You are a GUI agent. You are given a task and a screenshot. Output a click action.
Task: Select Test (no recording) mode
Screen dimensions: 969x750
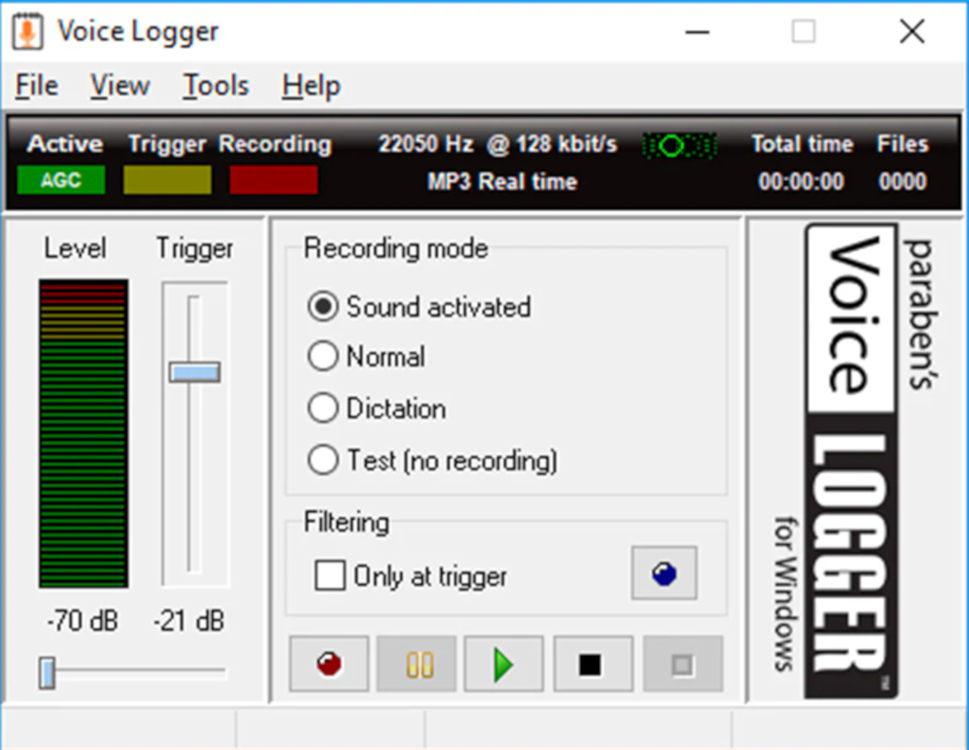pos(322,459)
